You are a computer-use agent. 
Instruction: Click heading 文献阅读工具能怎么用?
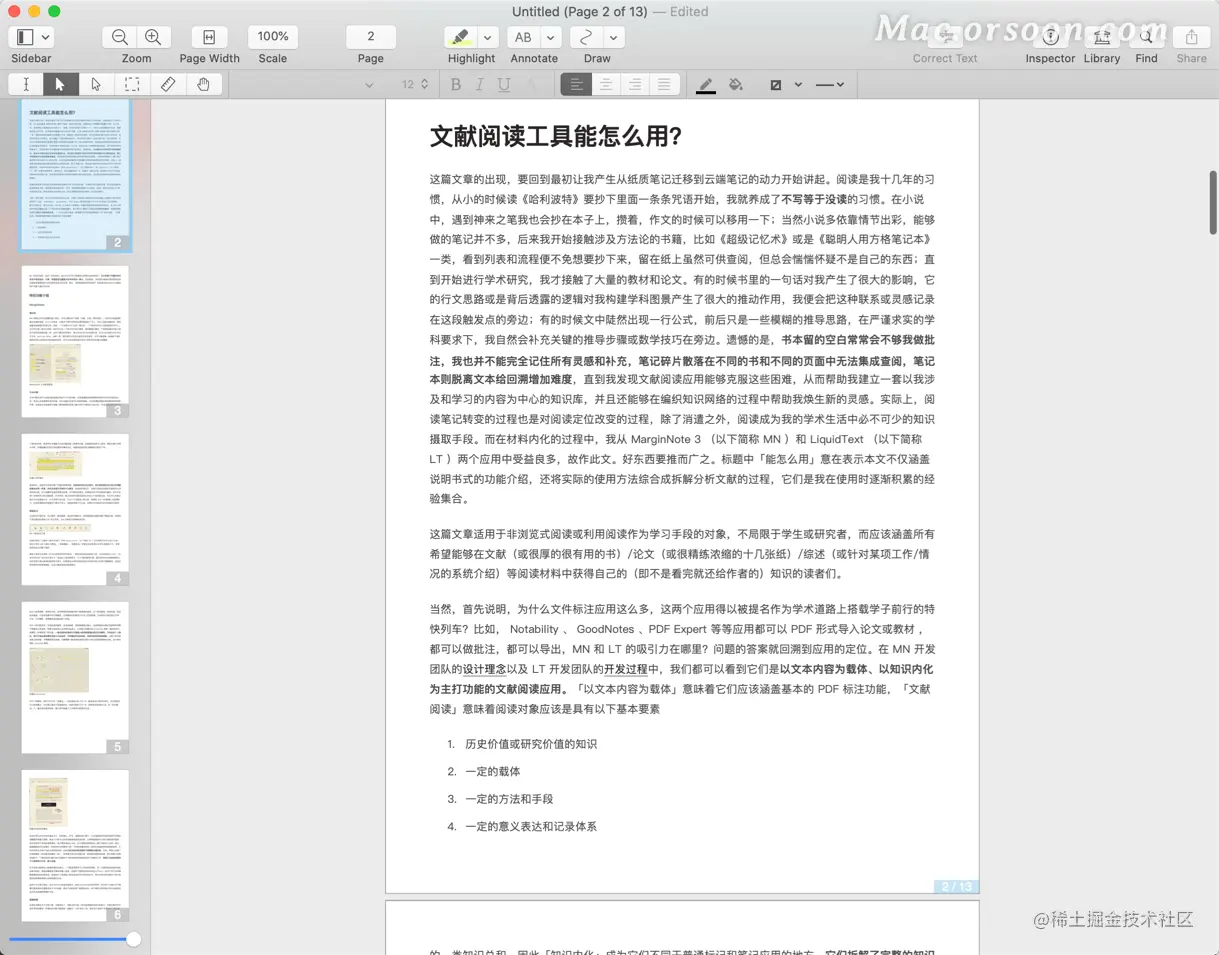click(x=556, y=137)
